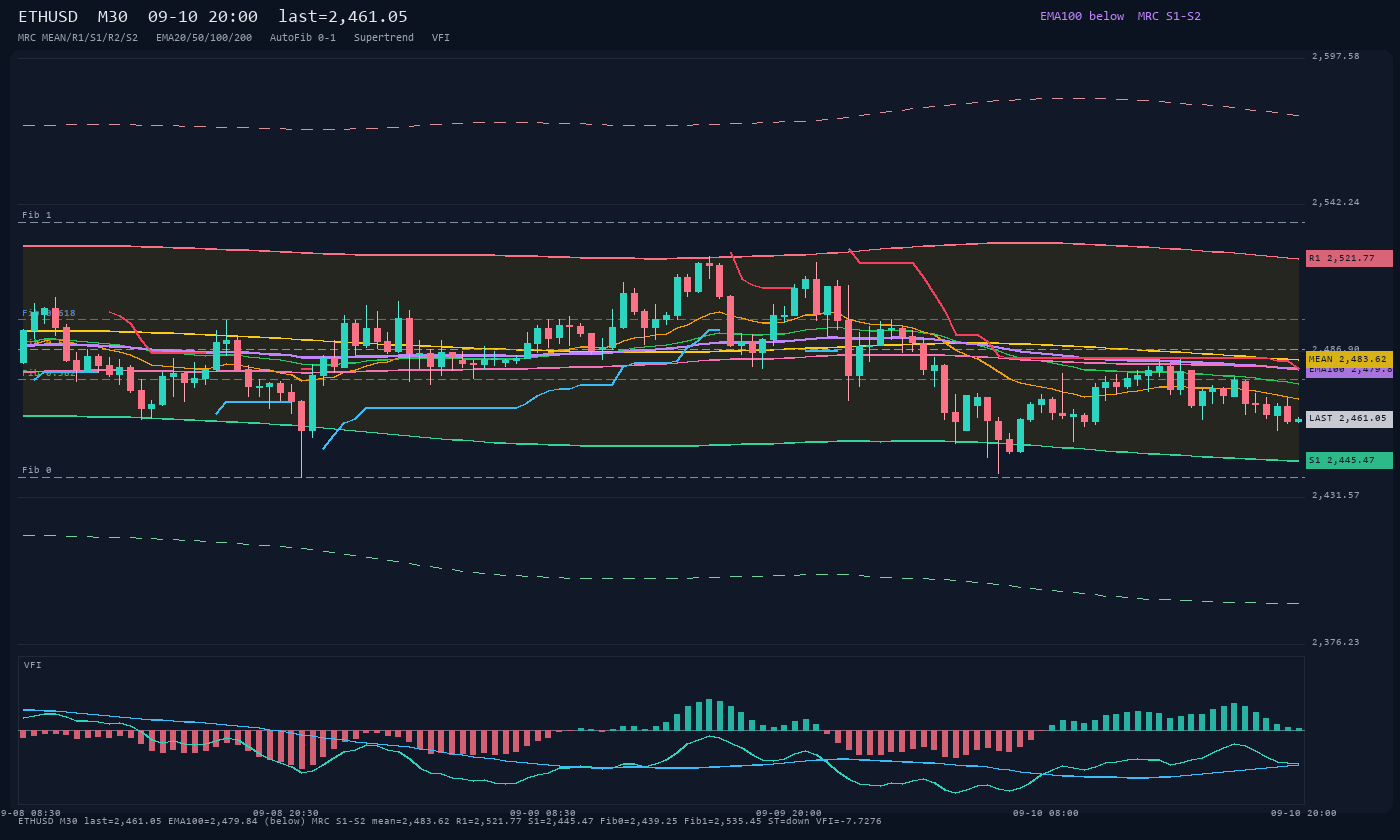Click Fib1=2,535.45 in the bottom status line
The image size is (1400, 840).
click(723, 821)
